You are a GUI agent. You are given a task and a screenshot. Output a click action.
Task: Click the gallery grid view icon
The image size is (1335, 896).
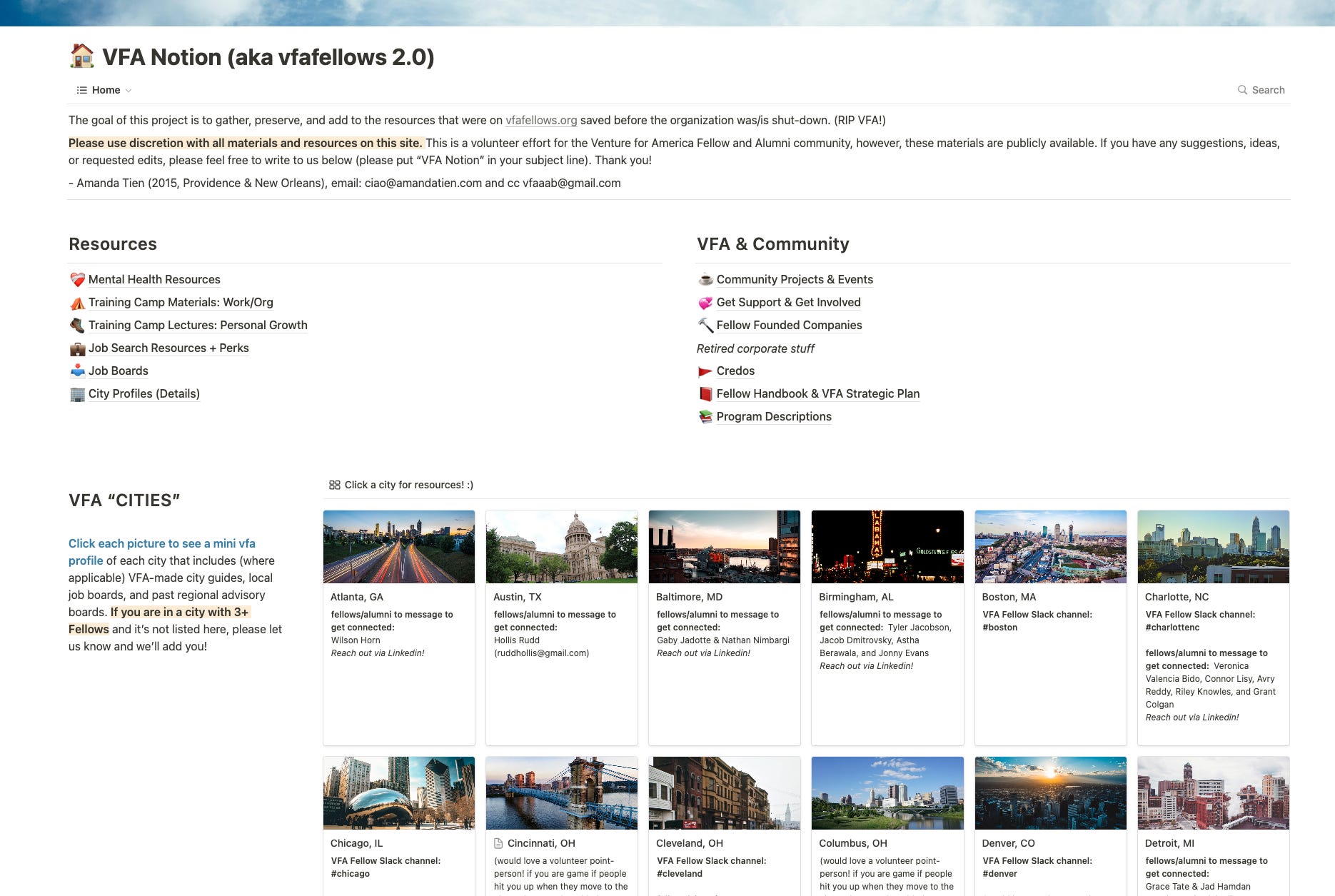334,485
